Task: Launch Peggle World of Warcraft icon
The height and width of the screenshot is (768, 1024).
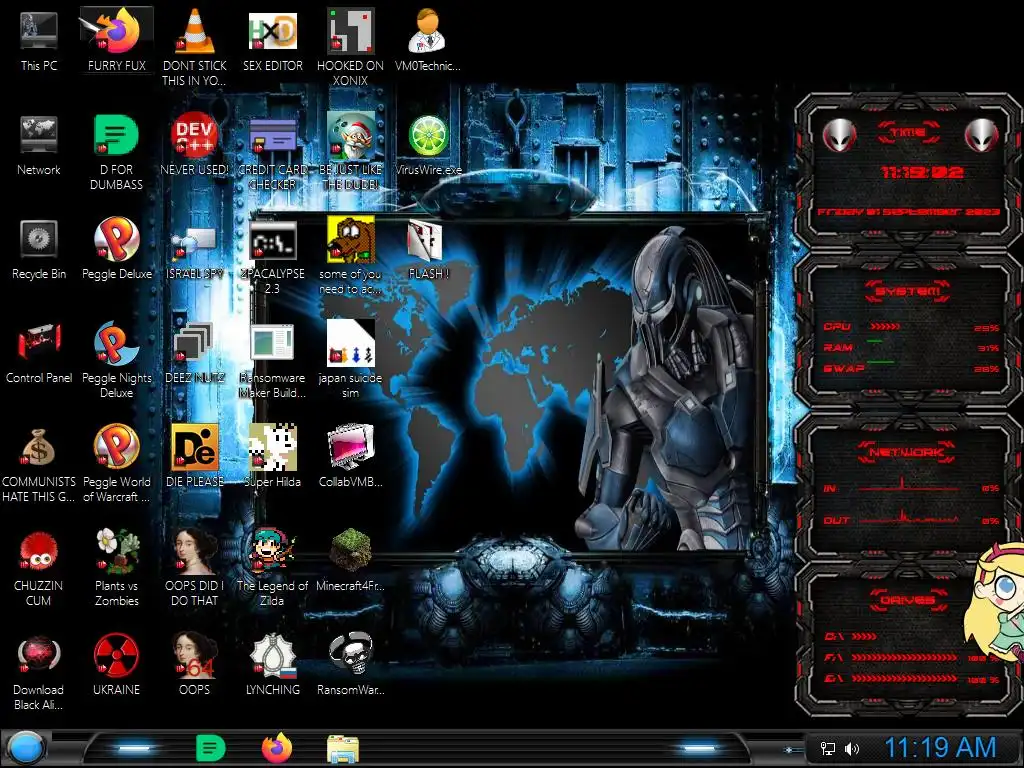Action: (117, 447)
